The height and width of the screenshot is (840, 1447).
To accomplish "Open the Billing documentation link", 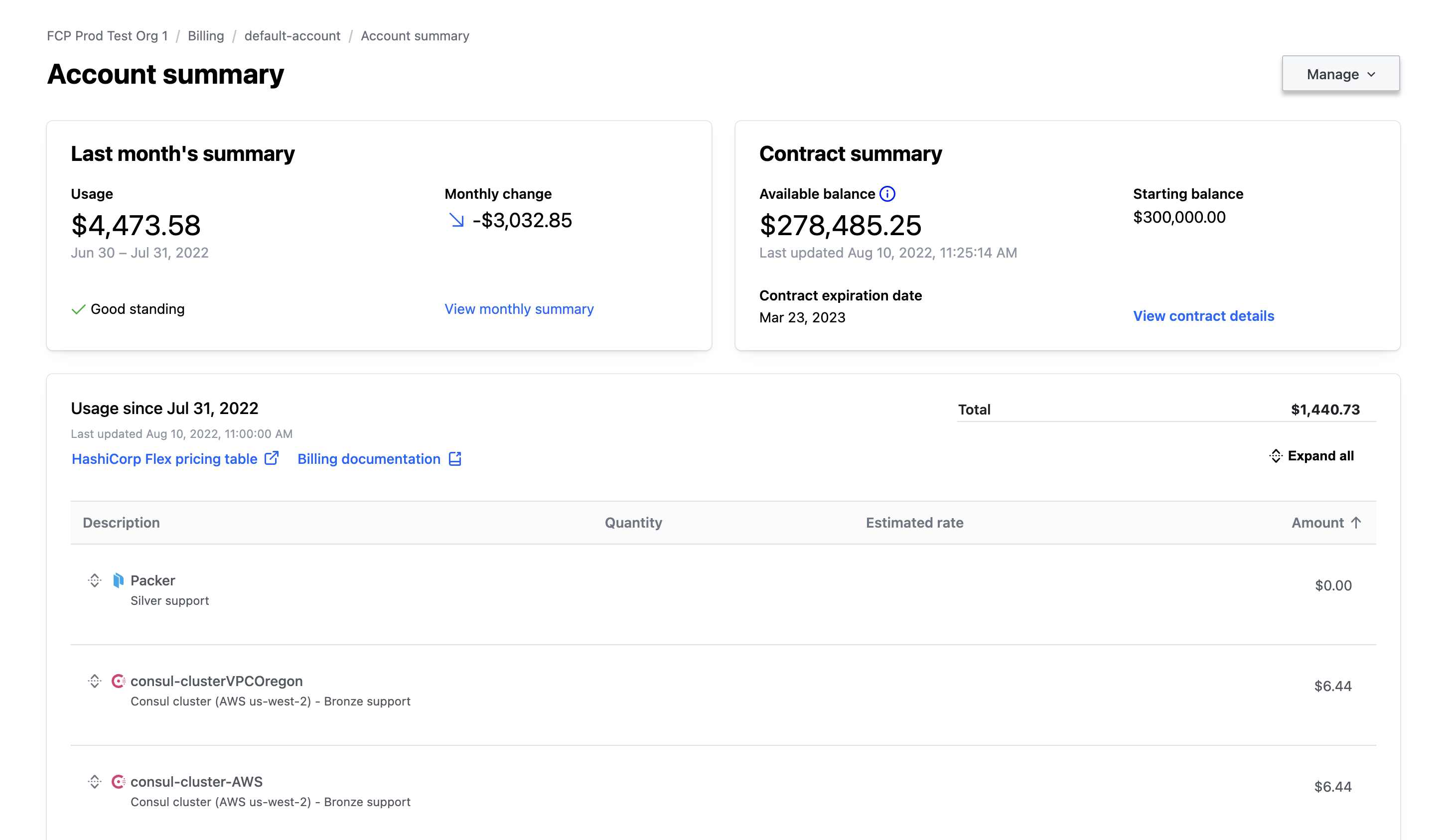I will coord(369,459).
